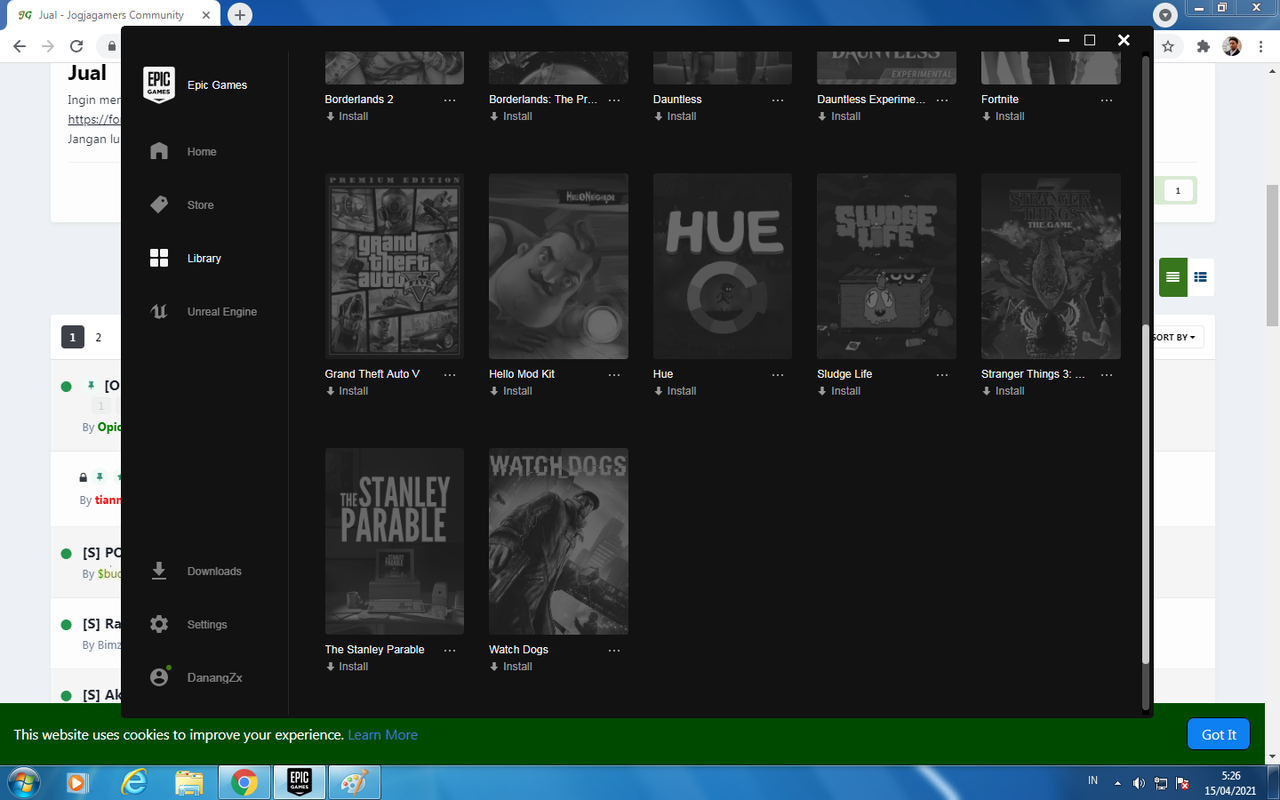1280x800 pixels.
Task: Click the volume speaker tray icon
Action: pyautogui.click(x=1139, y=782)
